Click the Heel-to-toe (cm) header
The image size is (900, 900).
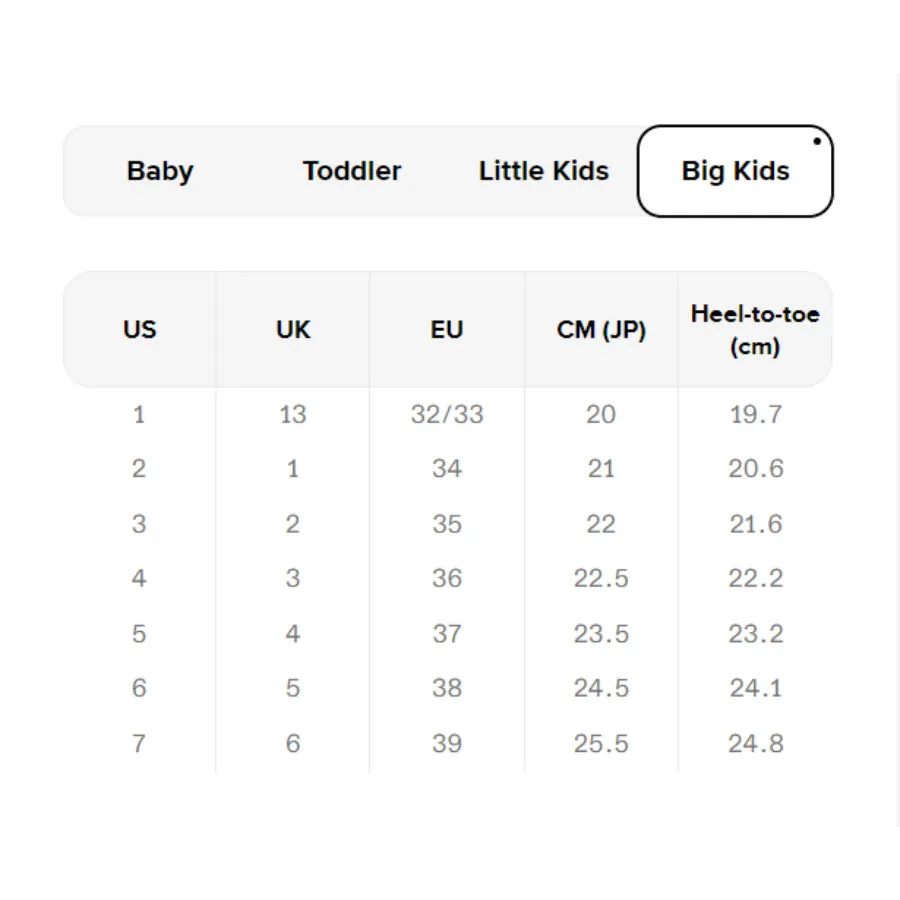pyautogui.click(x=755, y=329)
